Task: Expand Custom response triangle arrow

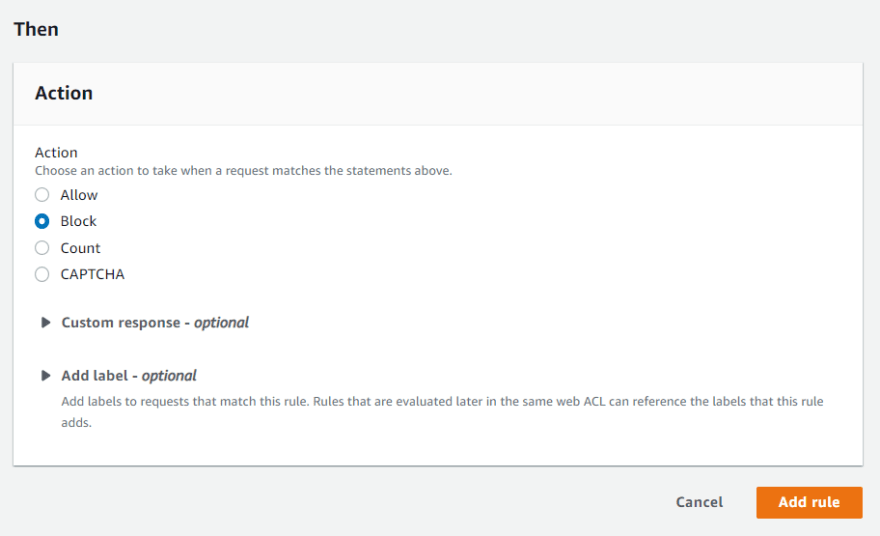Action: tap(45, 322)
